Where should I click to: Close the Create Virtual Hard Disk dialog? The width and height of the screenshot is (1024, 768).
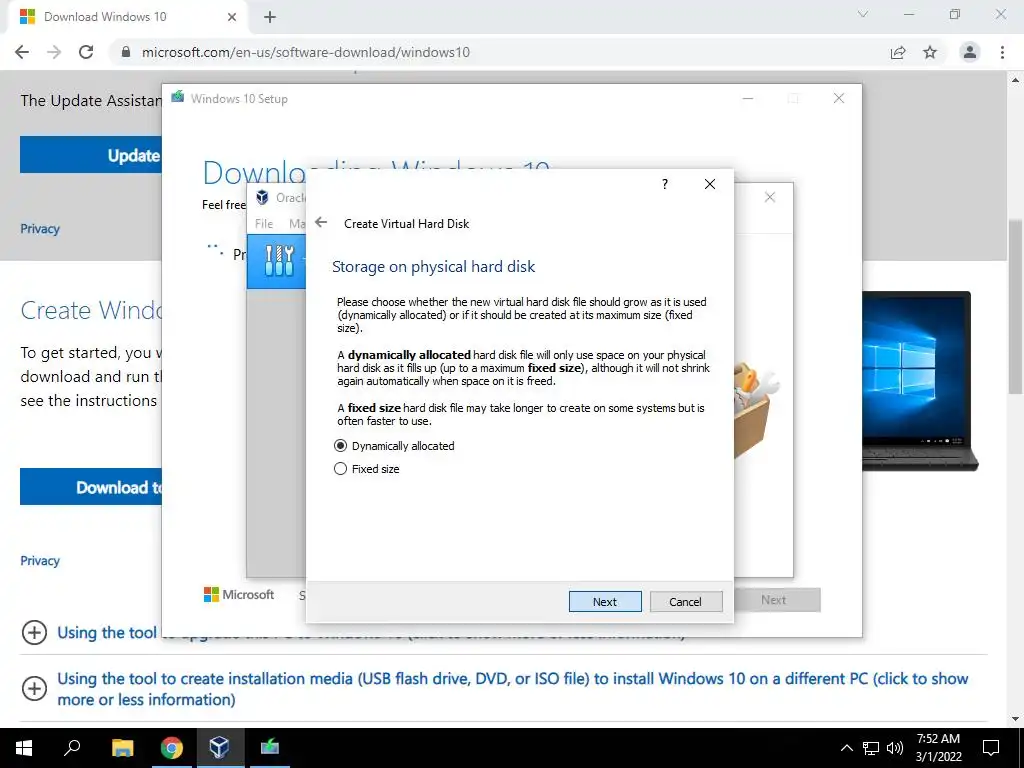(x=710, y=184)
